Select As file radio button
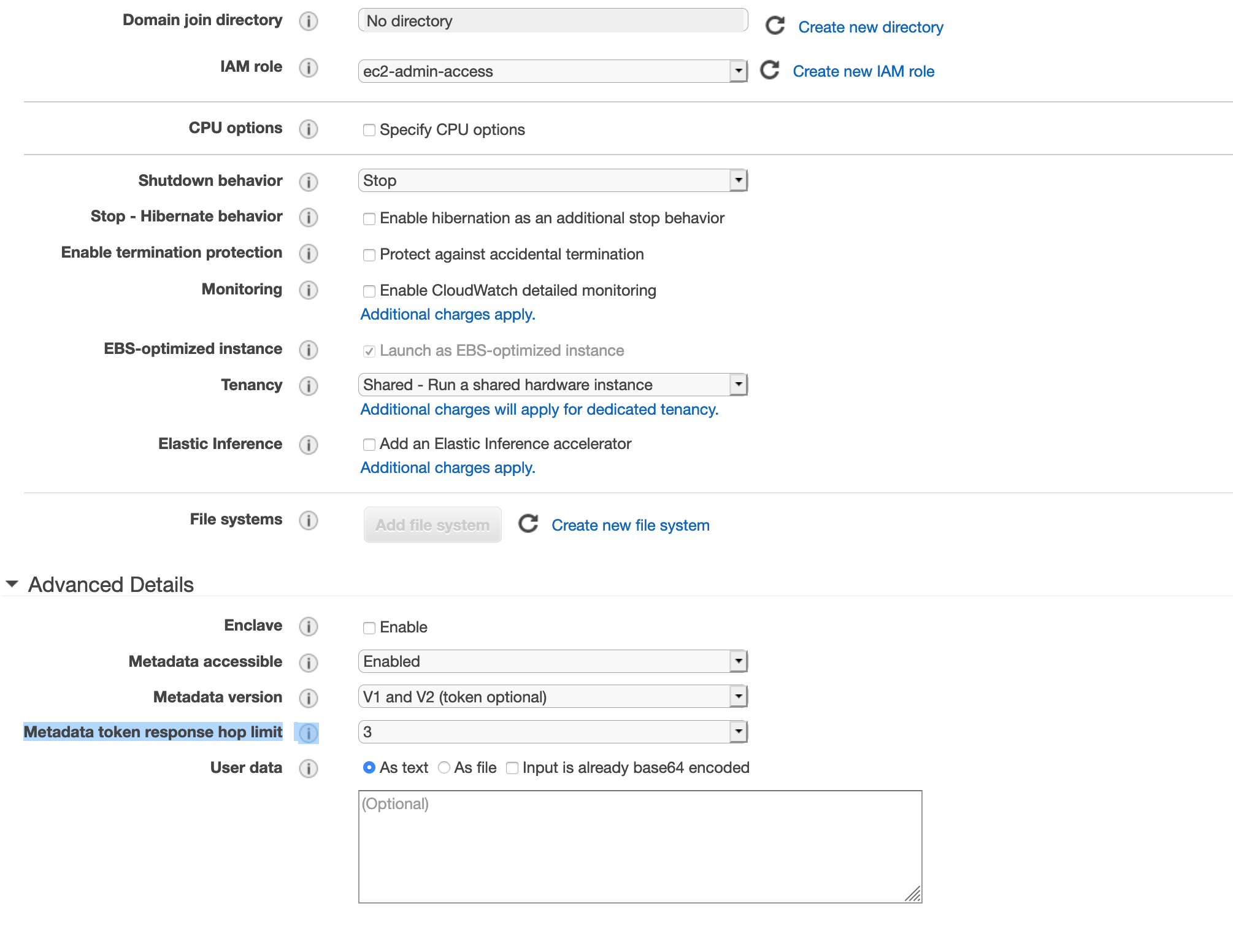This screenshot has width=1233, height=952. (444, 768)
